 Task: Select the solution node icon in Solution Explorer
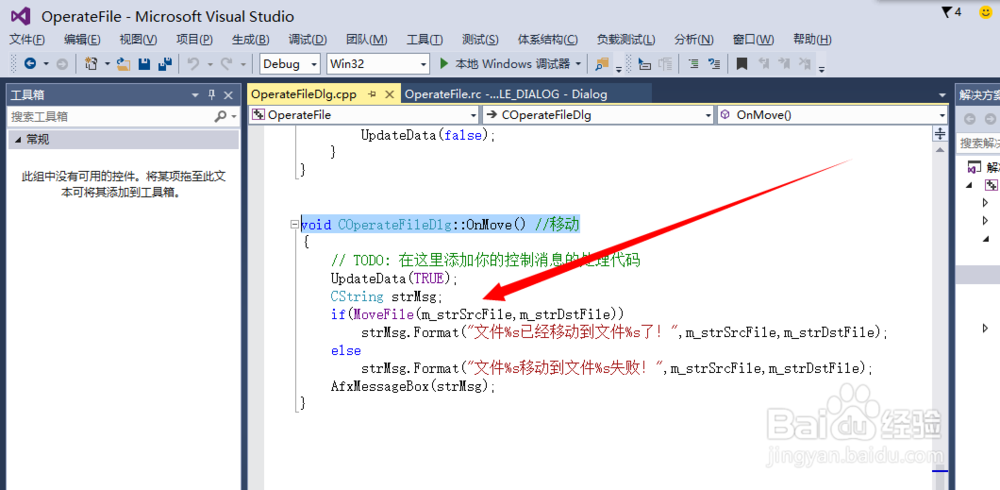[x=973, y=167]
